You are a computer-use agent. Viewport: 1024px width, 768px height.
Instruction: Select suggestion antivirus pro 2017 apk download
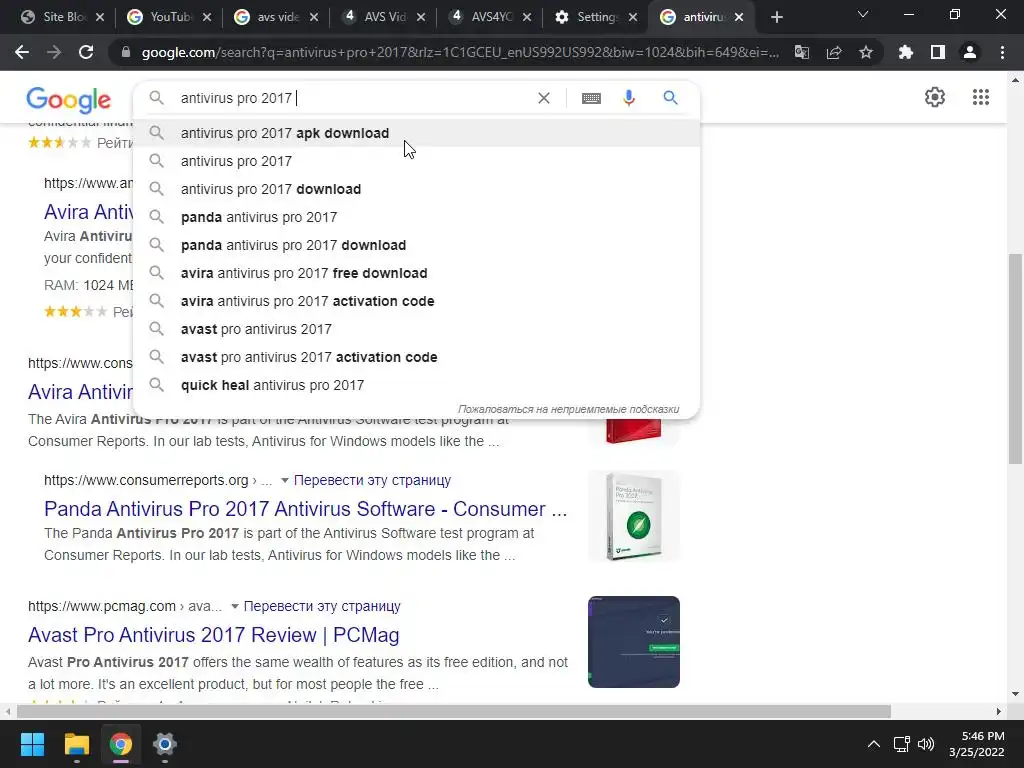417,133
